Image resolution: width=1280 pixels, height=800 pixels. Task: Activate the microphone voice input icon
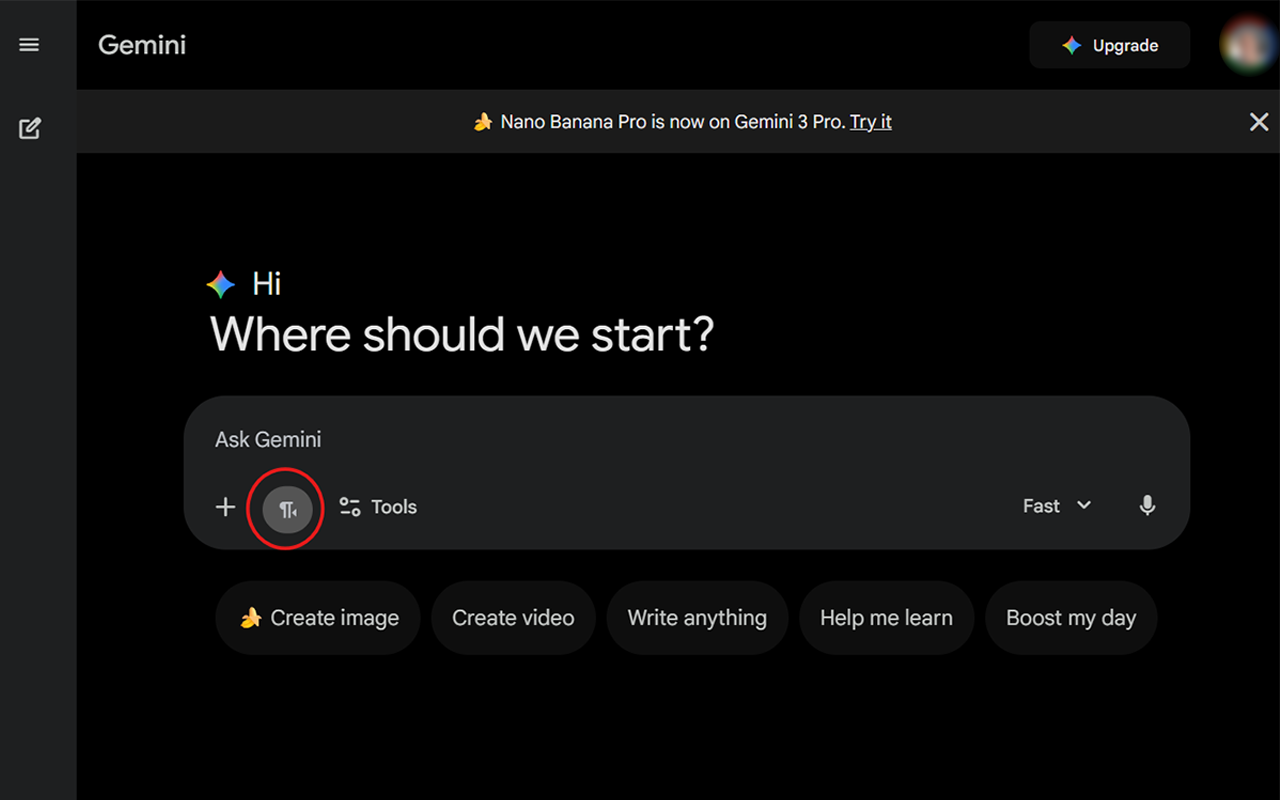(x=1147, y=506)
